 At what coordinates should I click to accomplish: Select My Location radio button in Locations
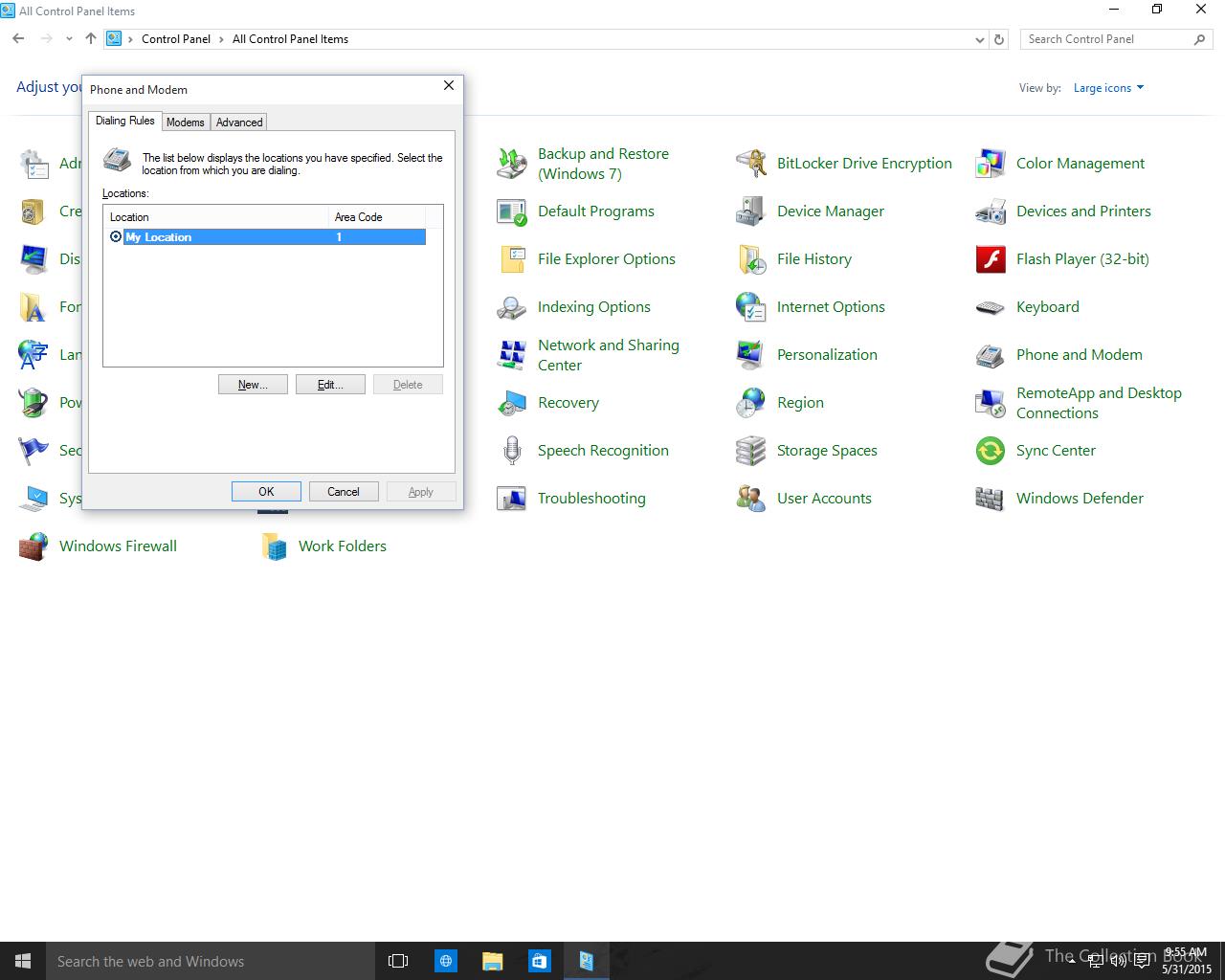[x=116, y=237]
